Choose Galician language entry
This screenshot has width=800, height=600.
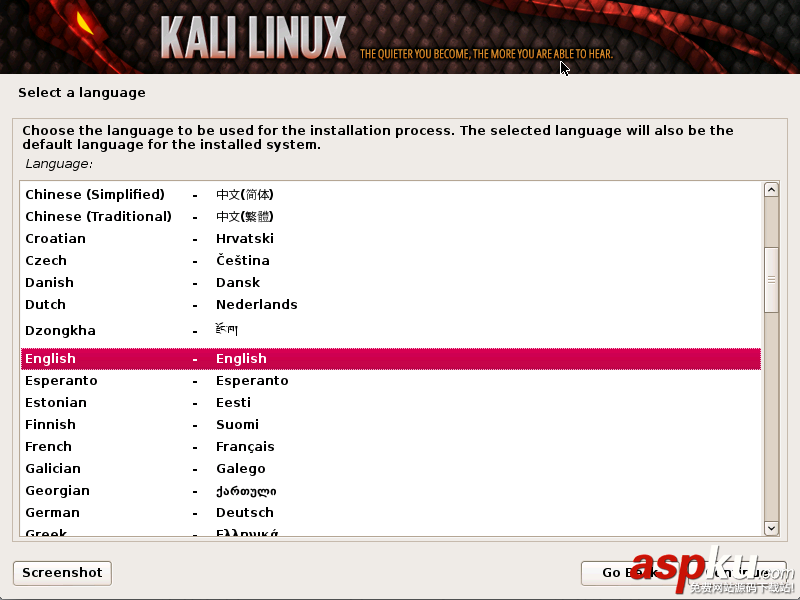coord(391,468)
